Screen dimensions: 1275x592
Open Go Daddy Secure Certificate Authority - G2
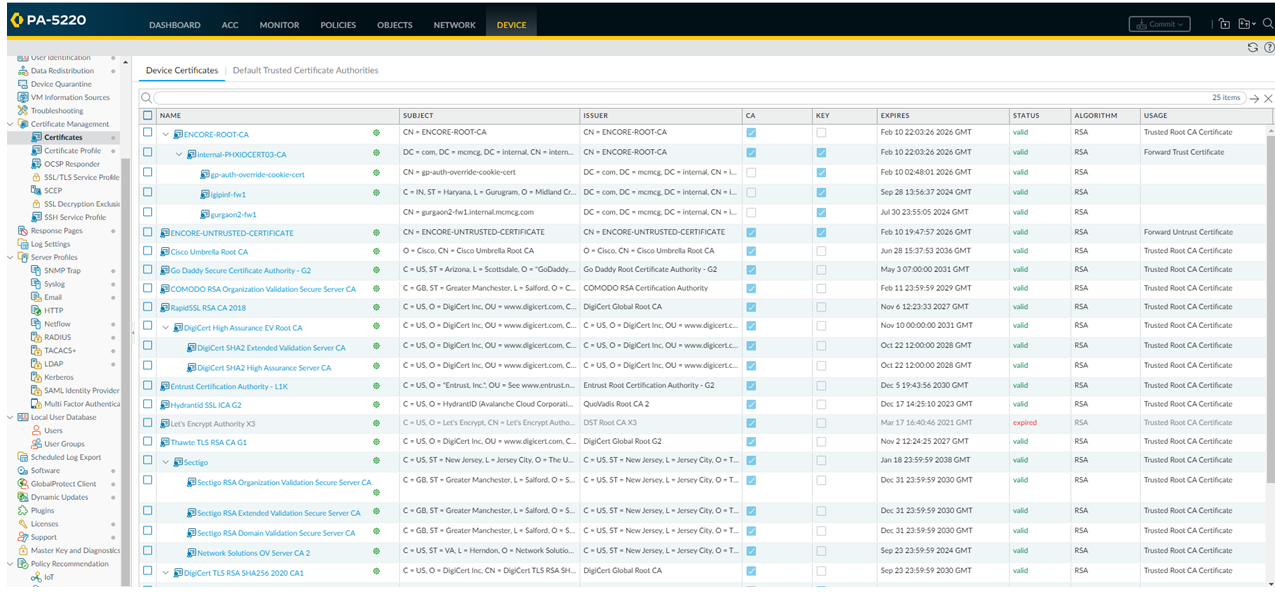point(240,271)
